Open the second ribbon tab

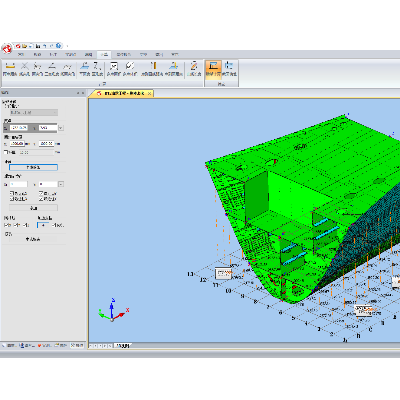[x=38, y=54]
